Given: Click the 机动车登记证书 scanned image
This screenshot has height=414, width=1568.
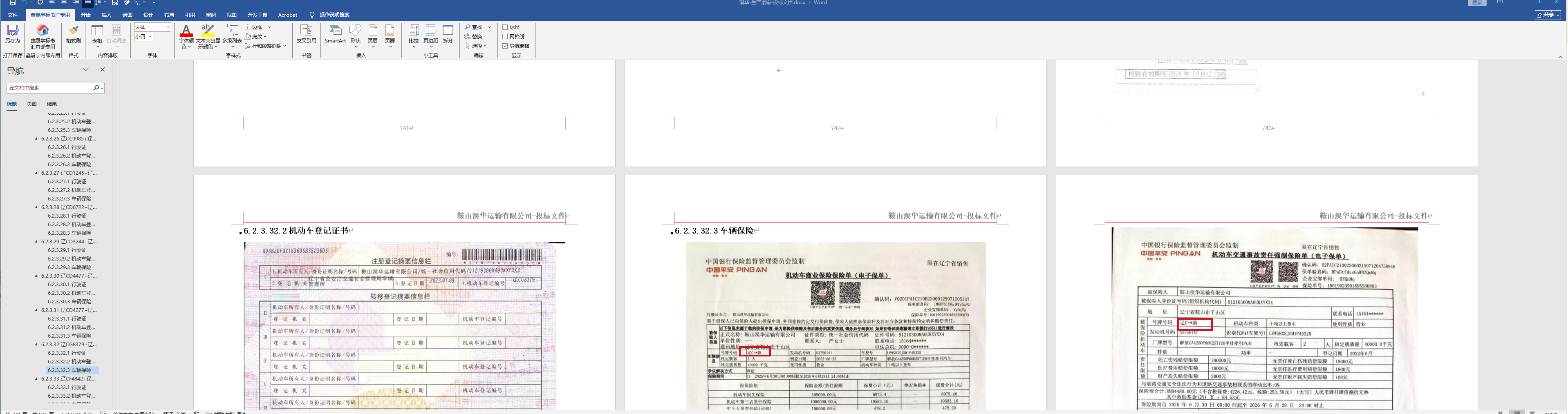Looking at the screenshot, I should click(404, 326).
